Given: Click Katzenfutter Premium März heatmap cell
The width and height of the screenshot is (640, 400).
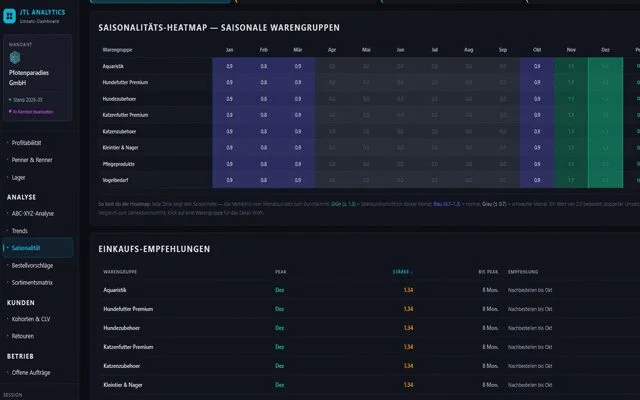Looking at the screenshot, I should point(298,115).
